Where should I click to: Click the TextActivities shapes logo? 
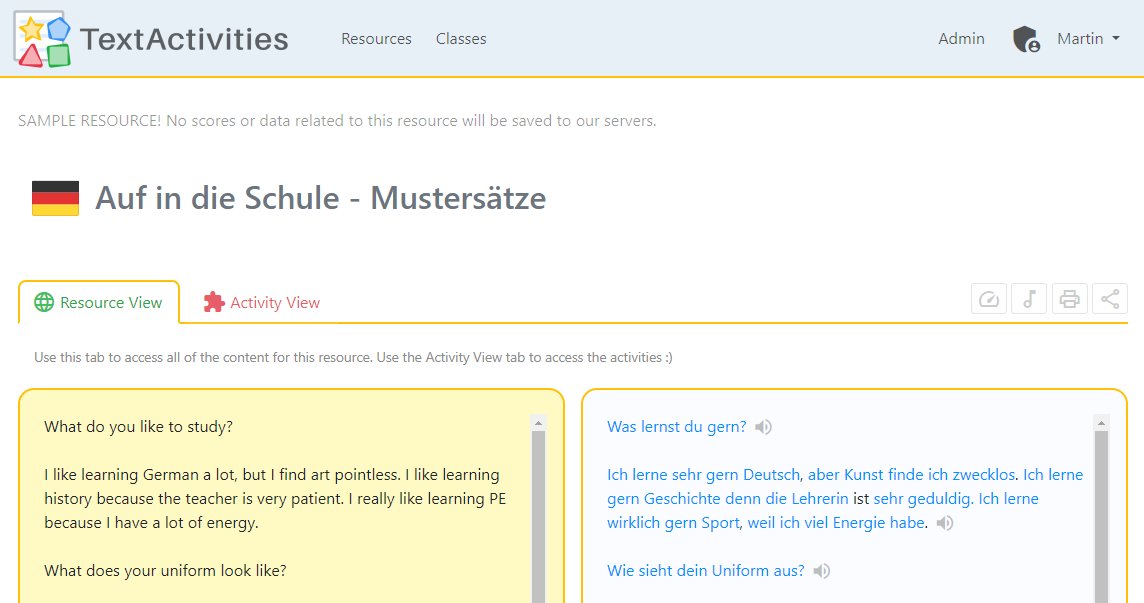click(x=42, y=39)
